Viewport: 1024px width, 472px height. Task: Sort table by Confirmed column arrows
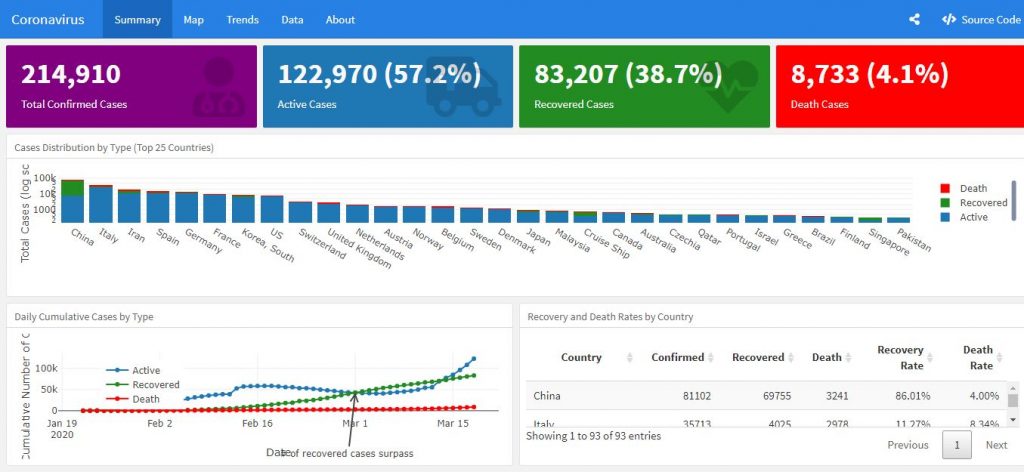coord(711,358)
